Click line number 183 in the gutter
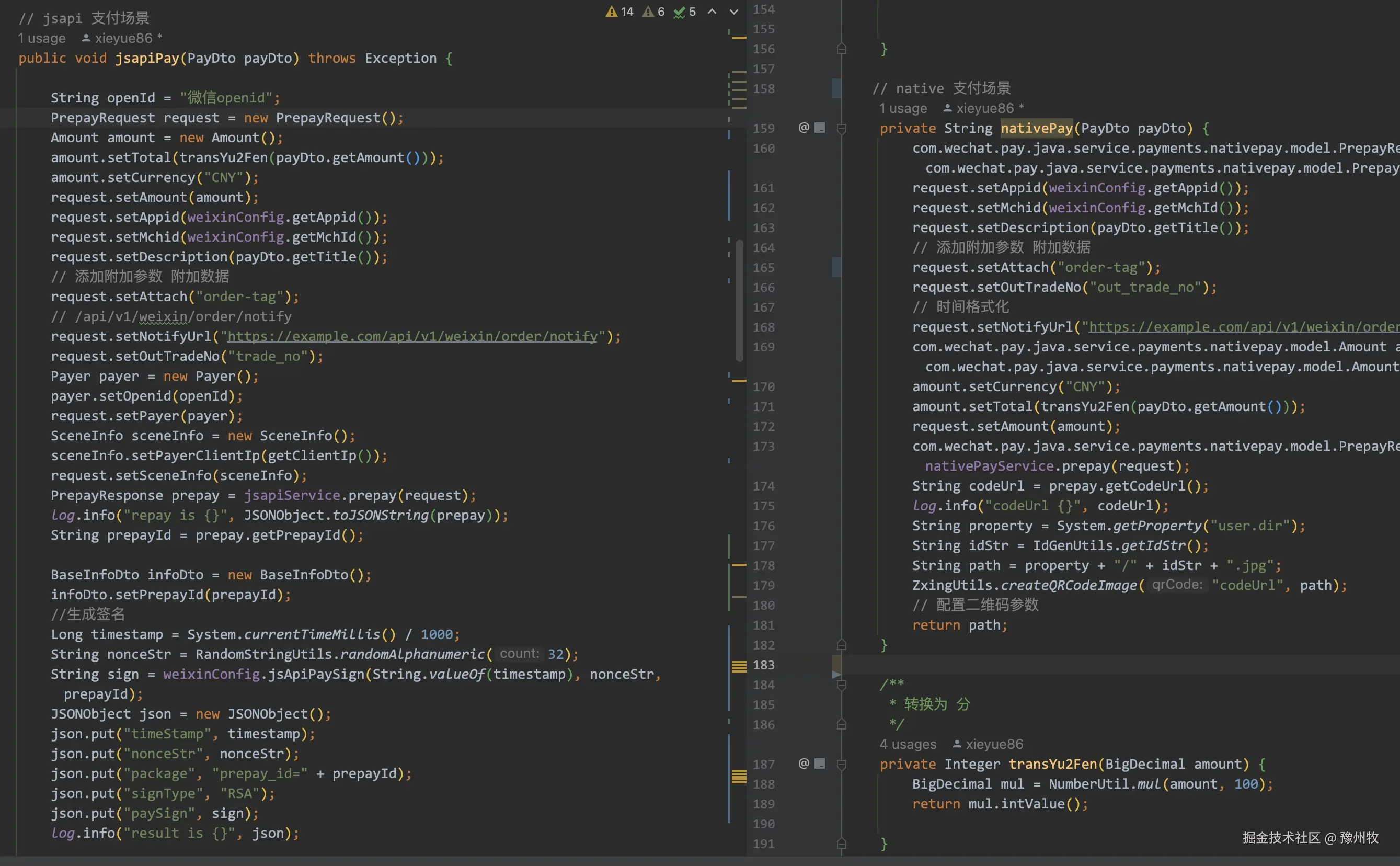Screen dimensions: 1400x866 763,665
